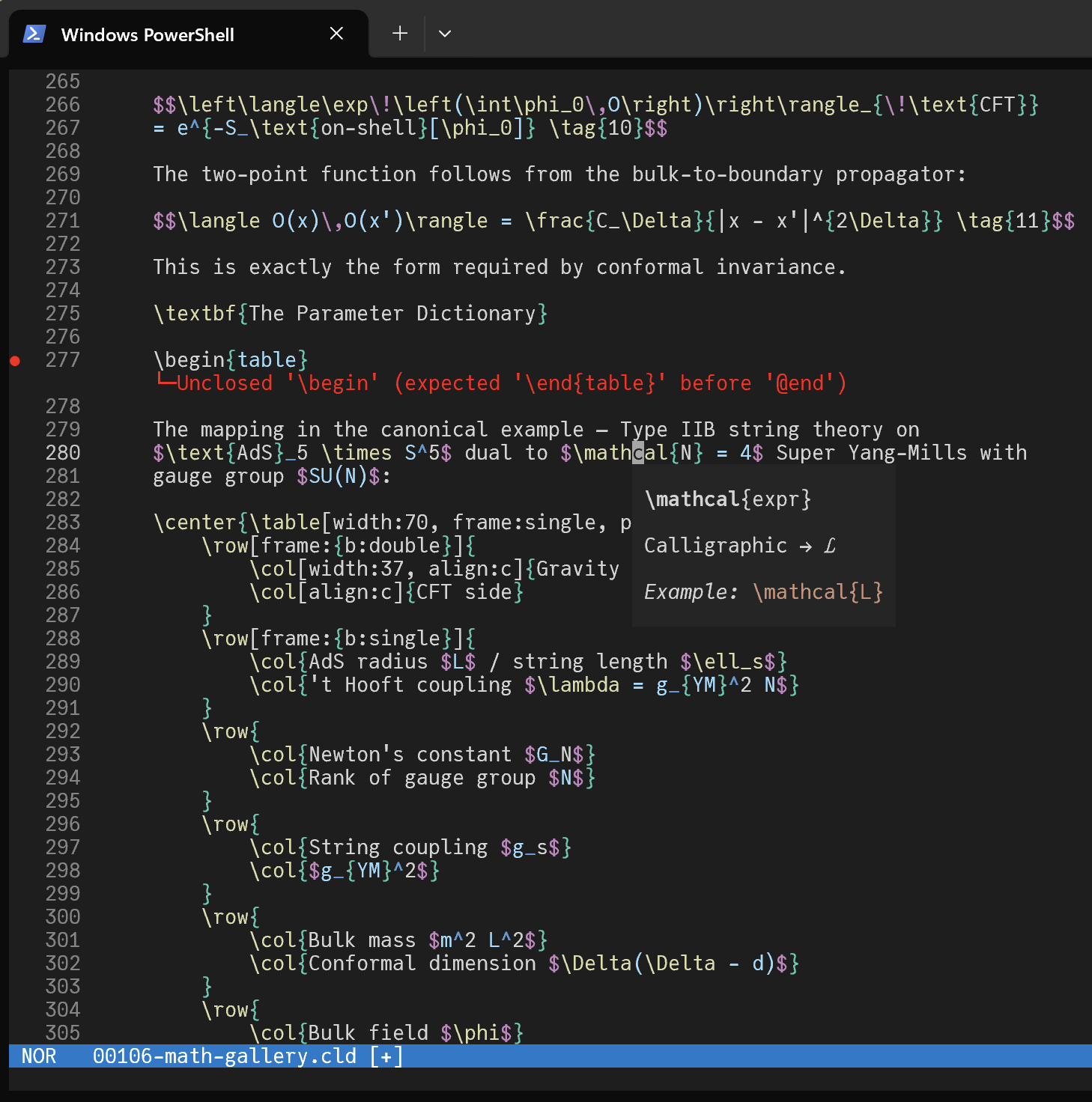Open a new tab with the plus button
This screenshot has height=1102, width=1092.
(400, 33)
